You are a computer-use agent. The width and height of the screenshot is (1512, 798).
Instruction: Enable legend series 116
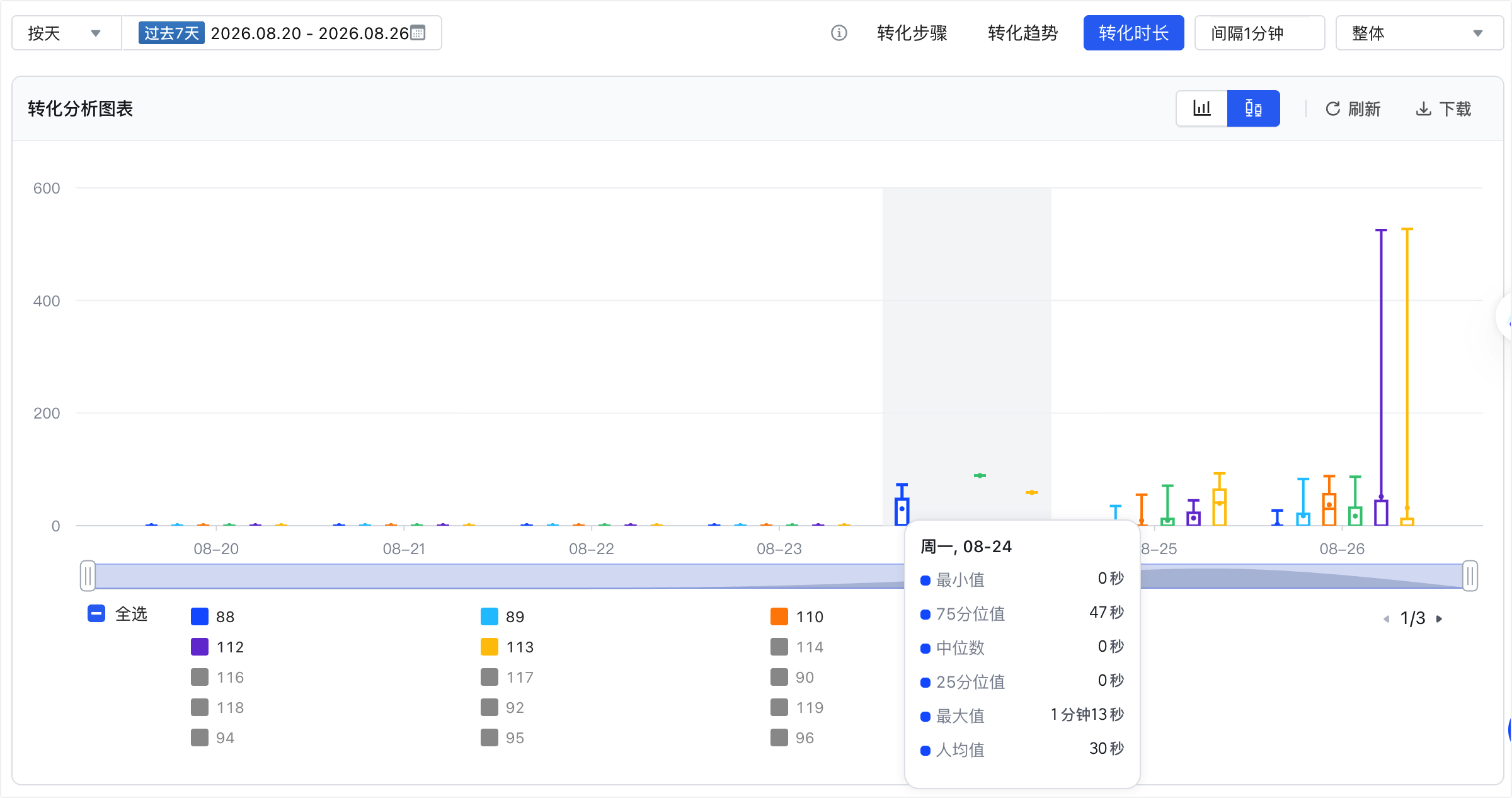point(217,677)
